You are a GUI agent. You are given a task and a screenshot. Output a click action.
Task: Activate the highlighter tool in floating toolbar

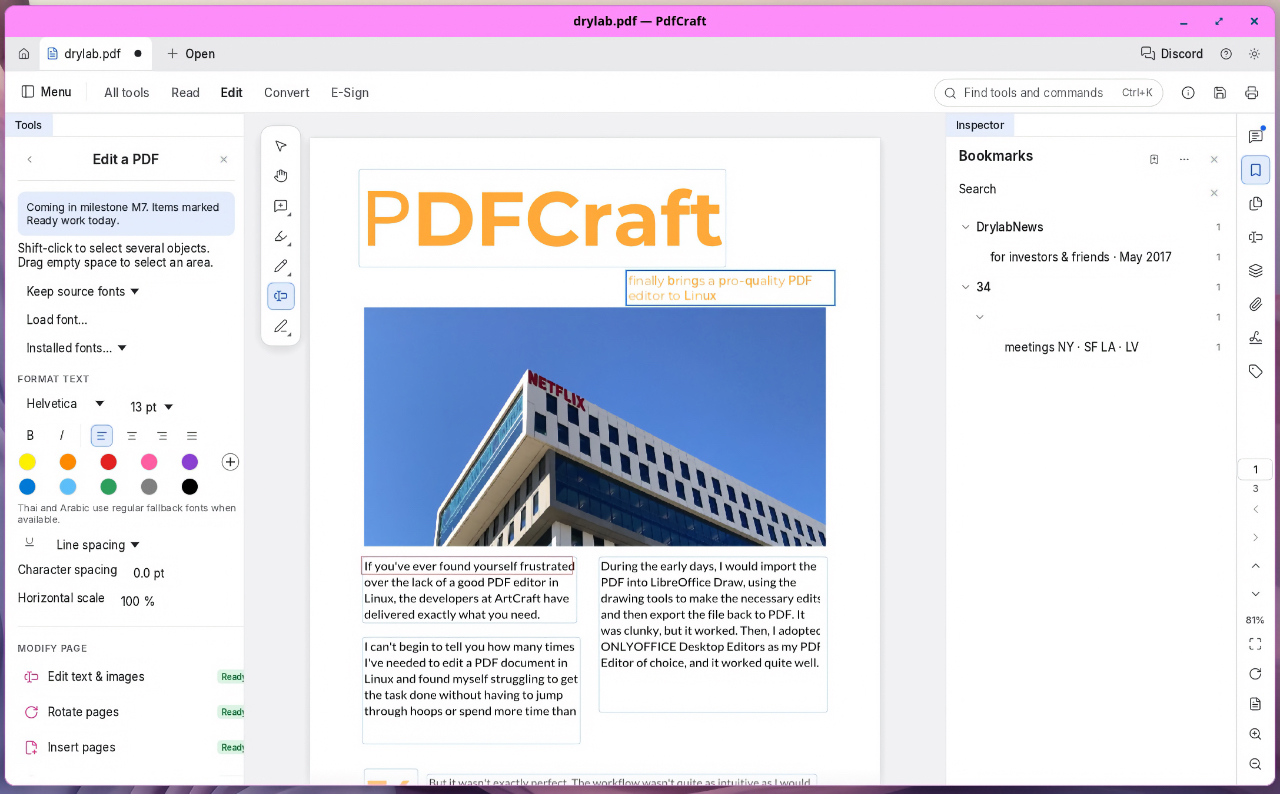click(281, 236)
